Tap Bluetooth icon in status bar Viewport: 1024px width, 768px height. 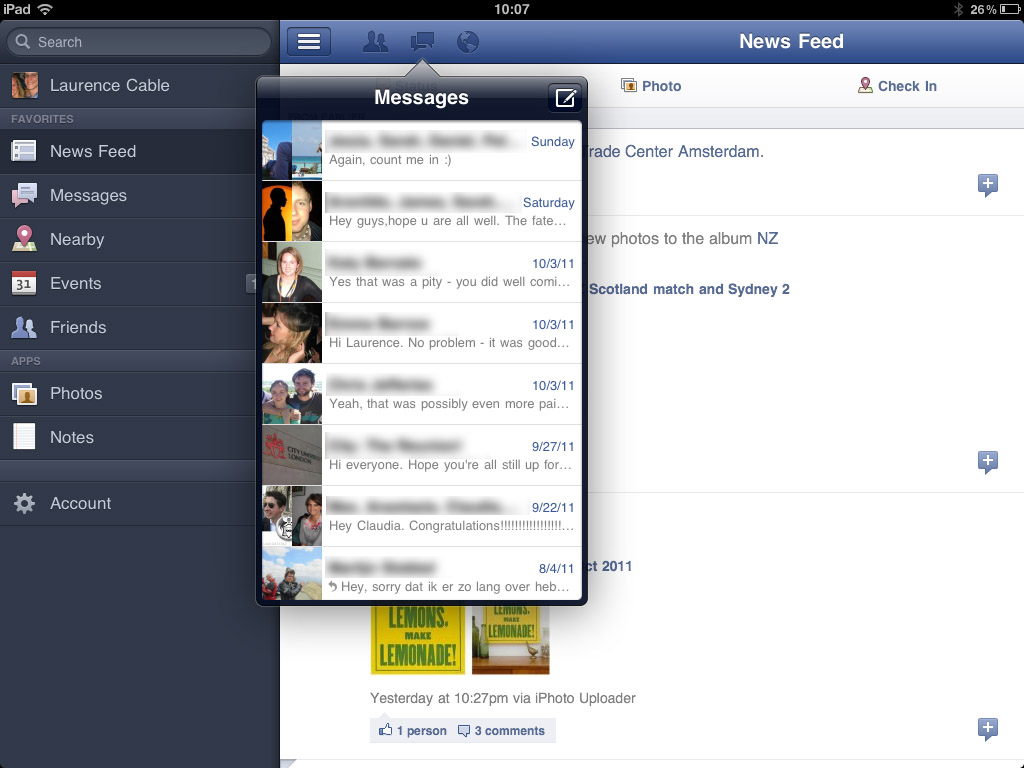pyautogui.click(x=958, y=9)
